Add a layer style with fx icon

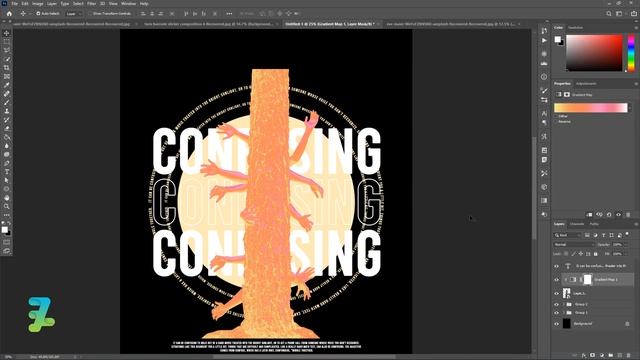coord(584,356)
